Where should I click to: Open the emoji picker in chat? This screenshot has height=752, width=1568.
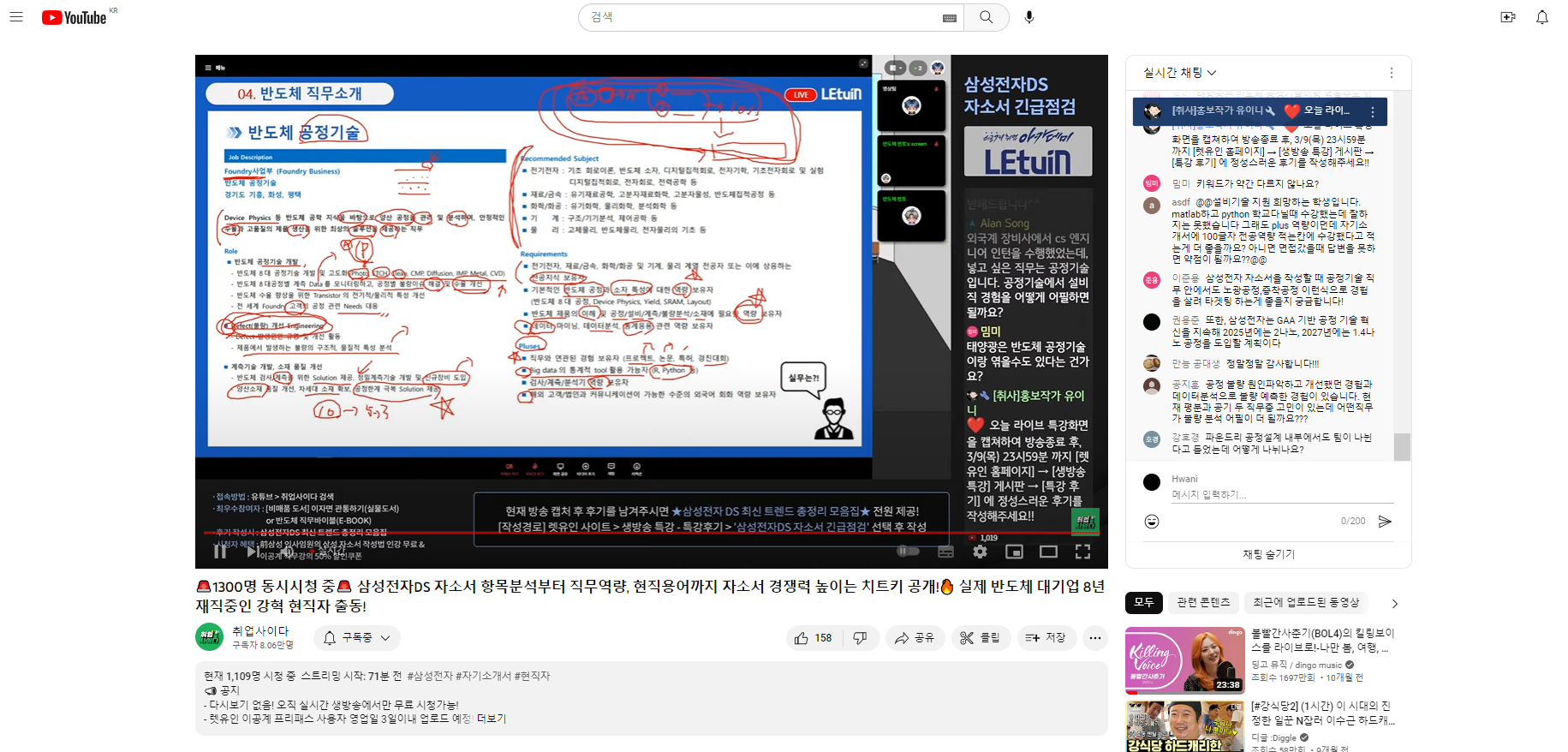1152,522
